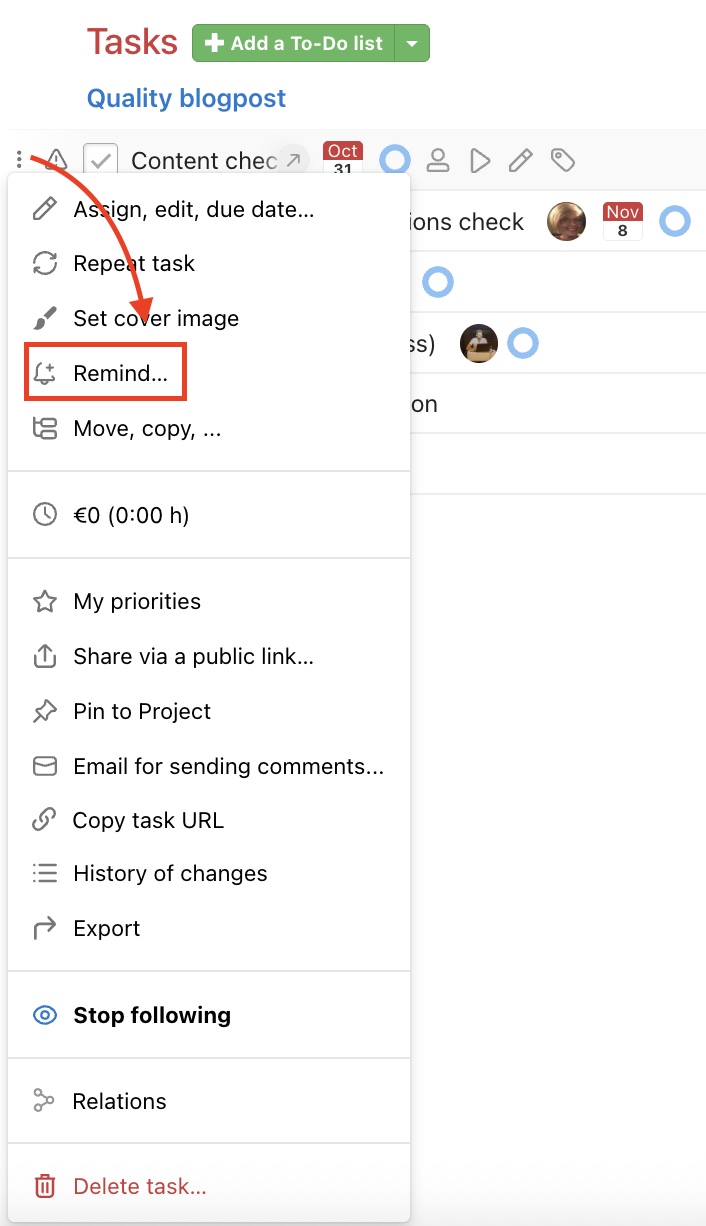The height and width of the screenshot is (1226, 706).
Task: Click the Nov 8 date badge
Action: tap(622, 220)
